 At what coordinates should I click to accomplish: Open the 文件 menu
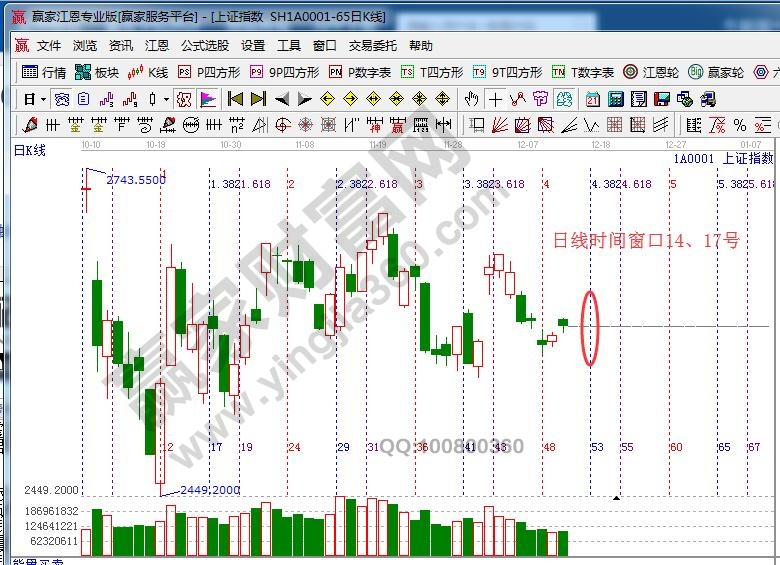48,46
